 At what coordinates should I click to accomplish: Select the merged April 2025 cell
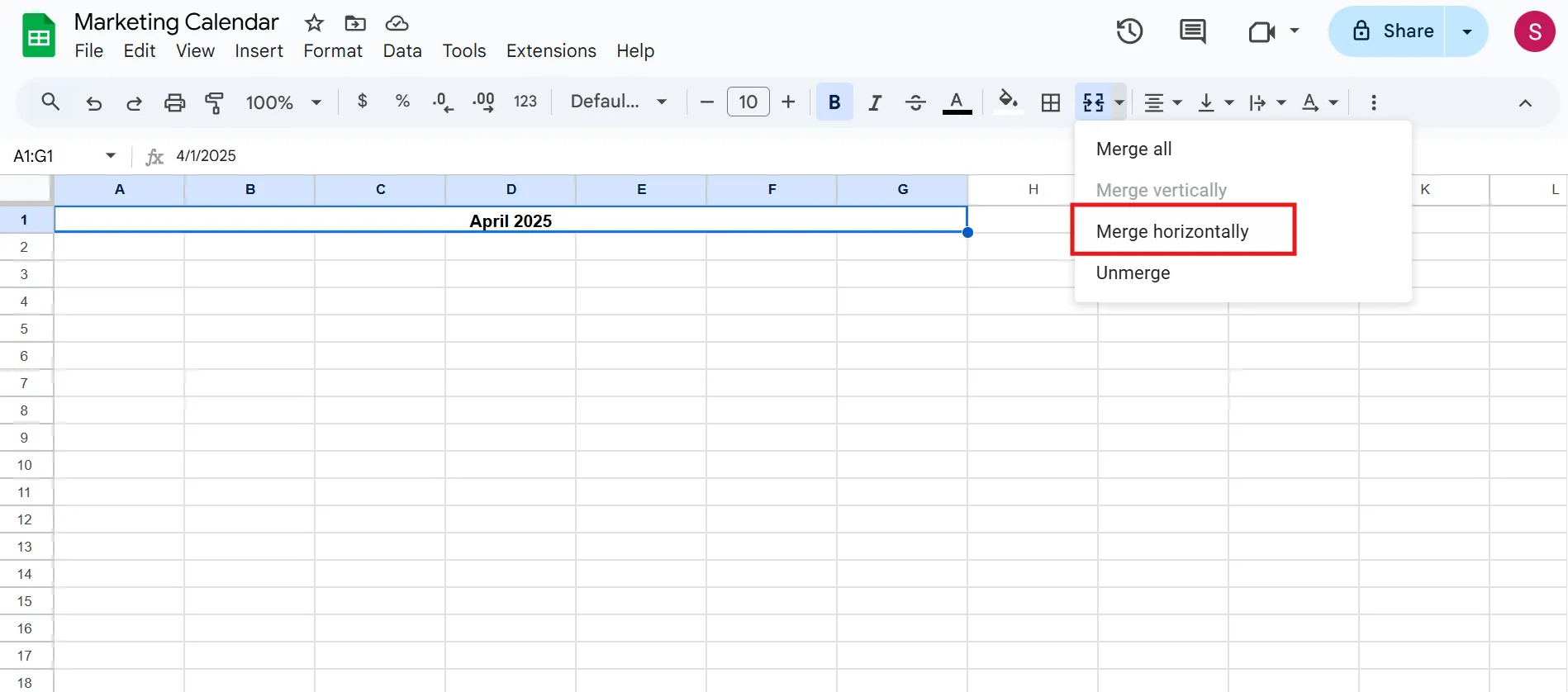[x=511, y=220]
